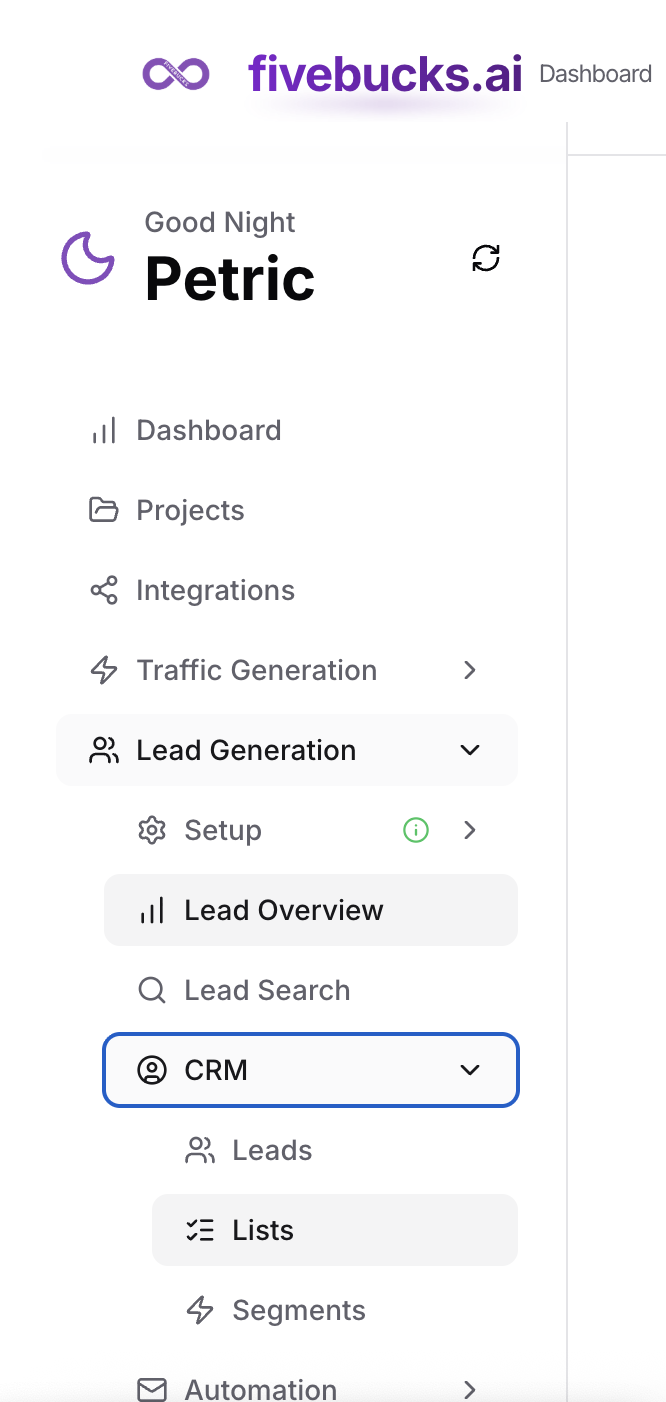Click the green info icon beside Setup
The width and height of the screenshot is (666, 1402).
pos(416,830)
